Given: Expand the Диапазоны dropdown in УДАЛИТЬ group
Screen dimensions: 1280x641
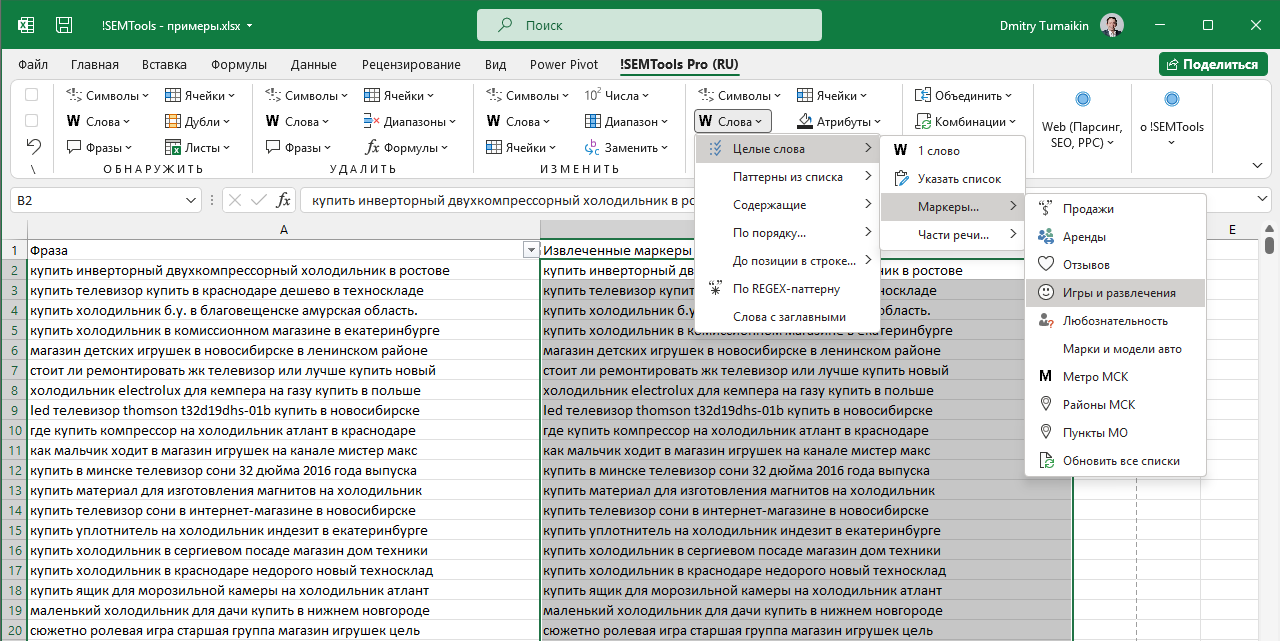Looking at the screenshot, I should pos(411,122).
